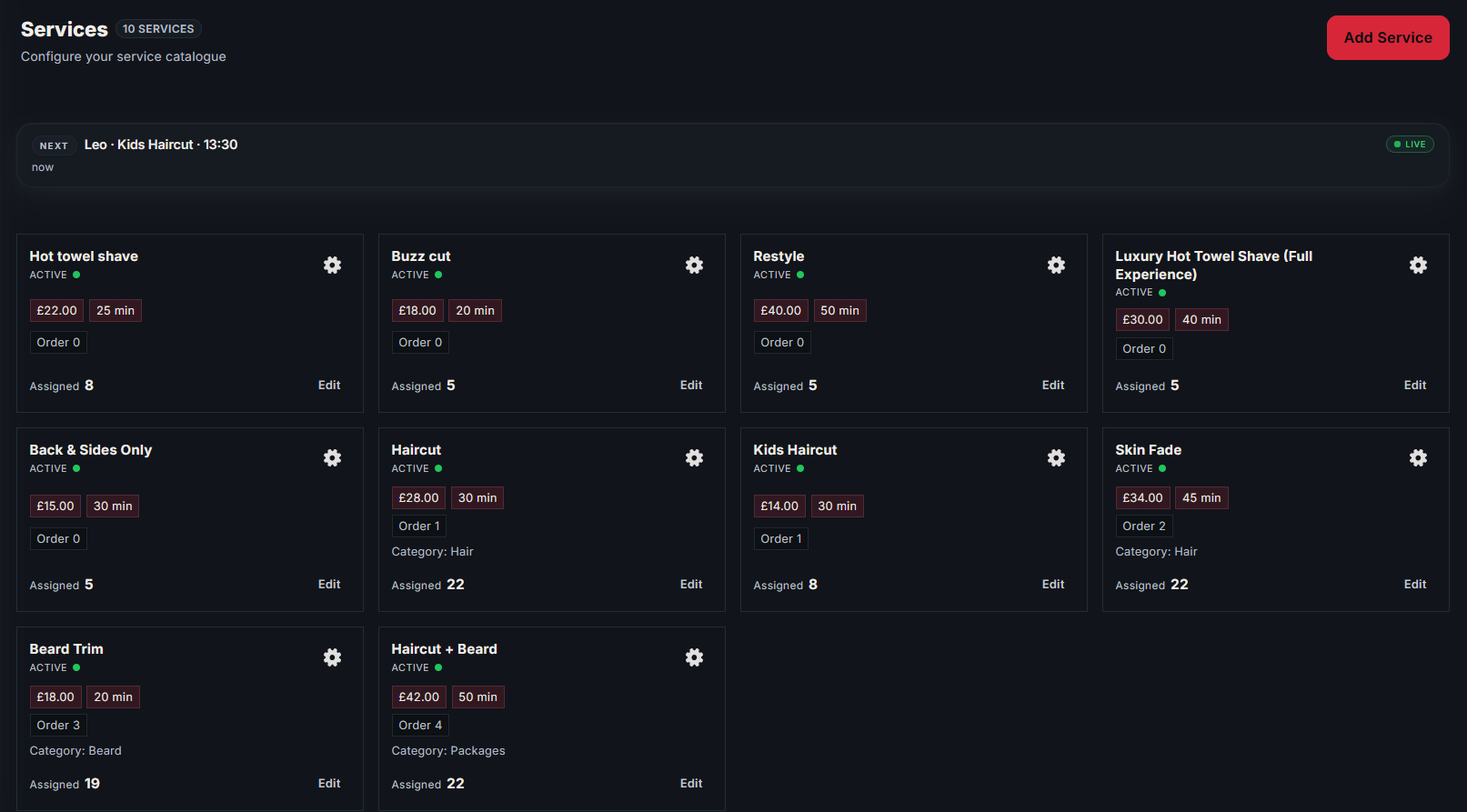Click the £22.00 price tag
Screen dimensions: 1467x812
coord(56,311)
